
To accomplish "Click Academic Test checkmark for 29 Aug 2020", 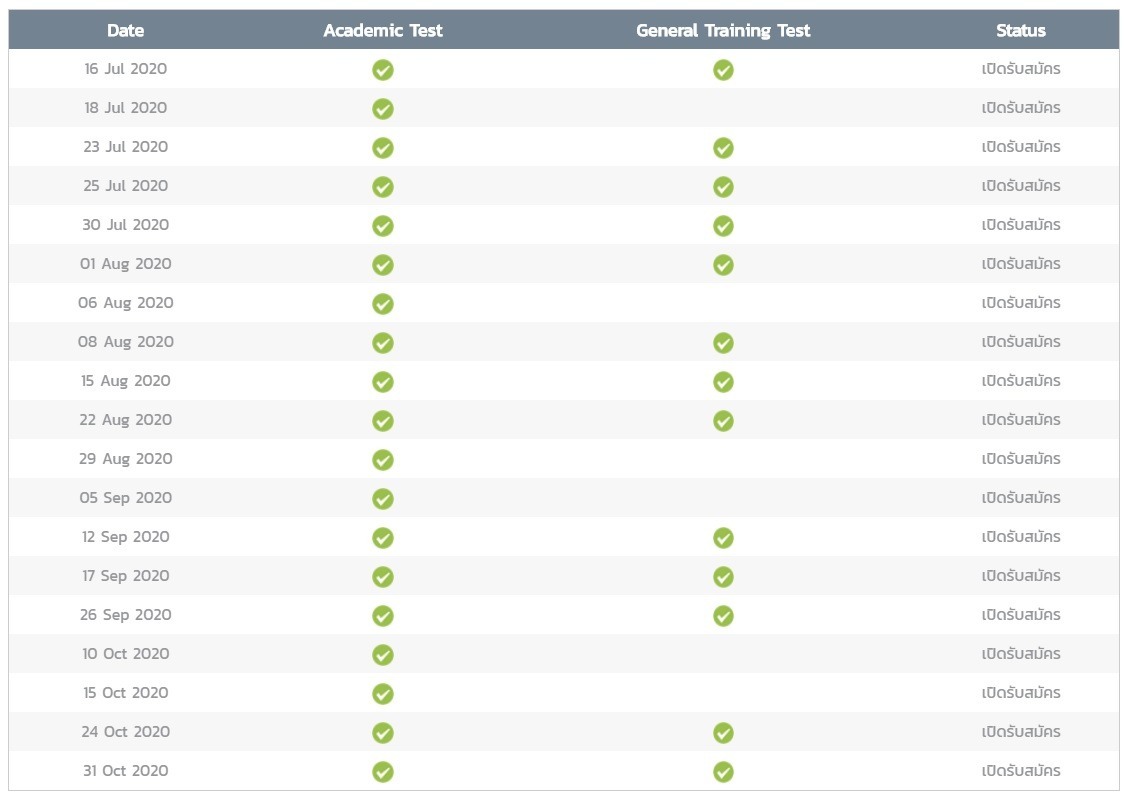I will [x=383, y=460].
